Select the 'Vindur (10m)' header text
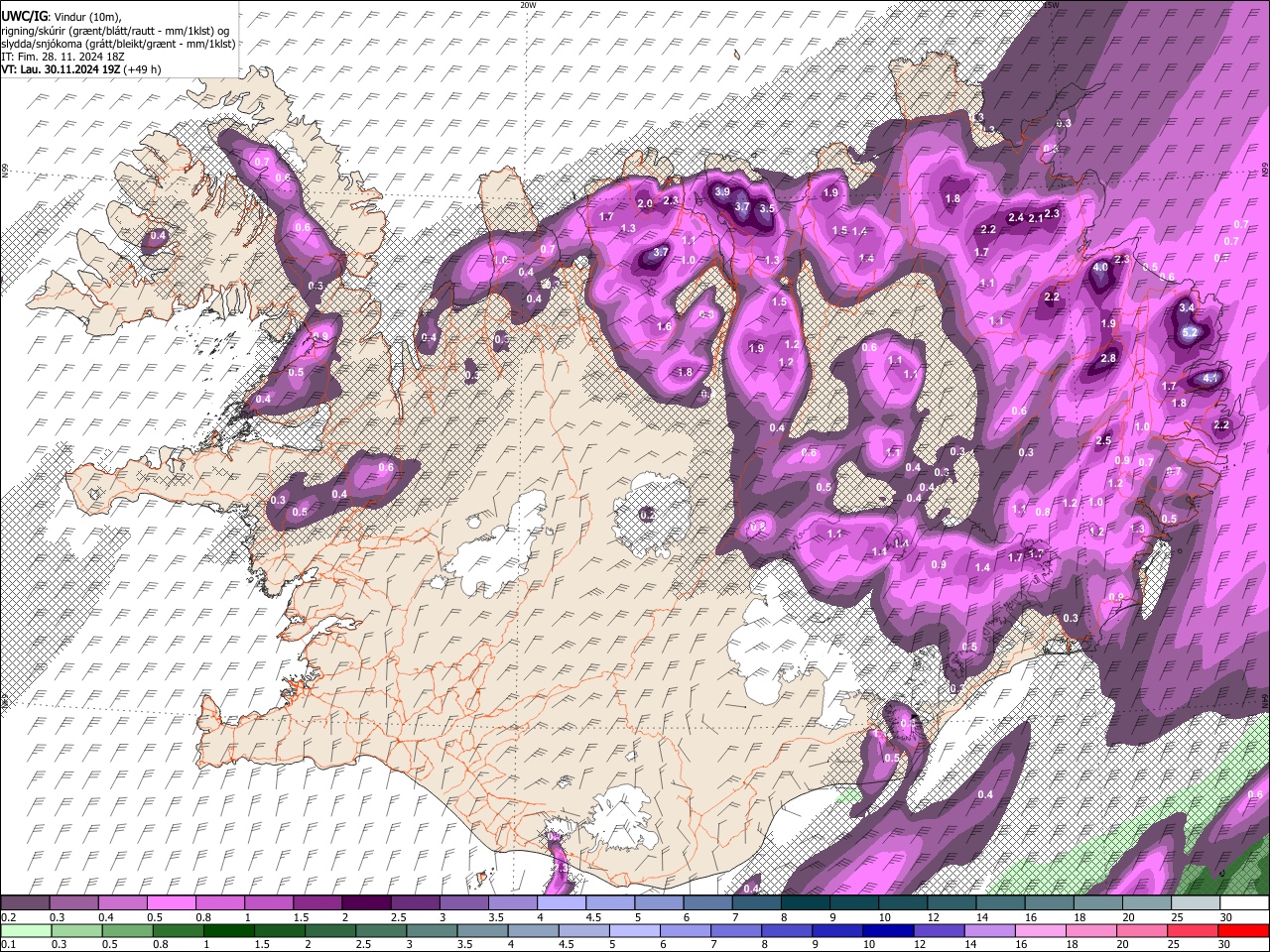1270x952 pixels. tap(85, 17)
